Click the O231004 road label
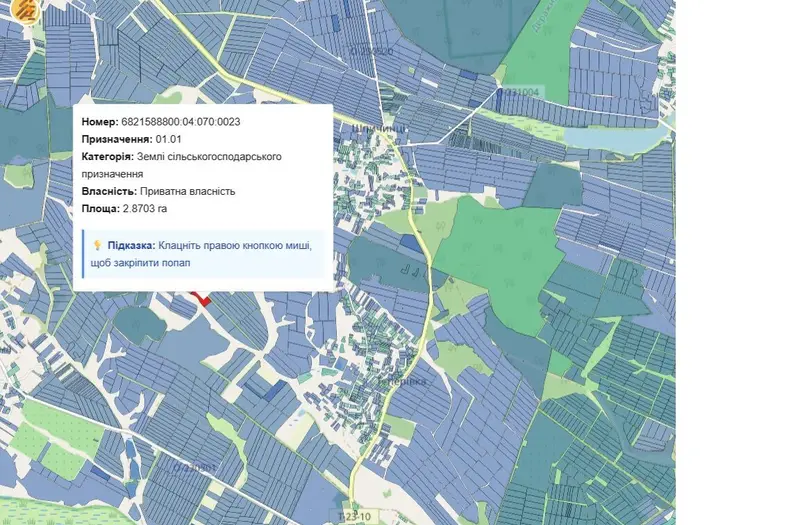 click(520, 92)
